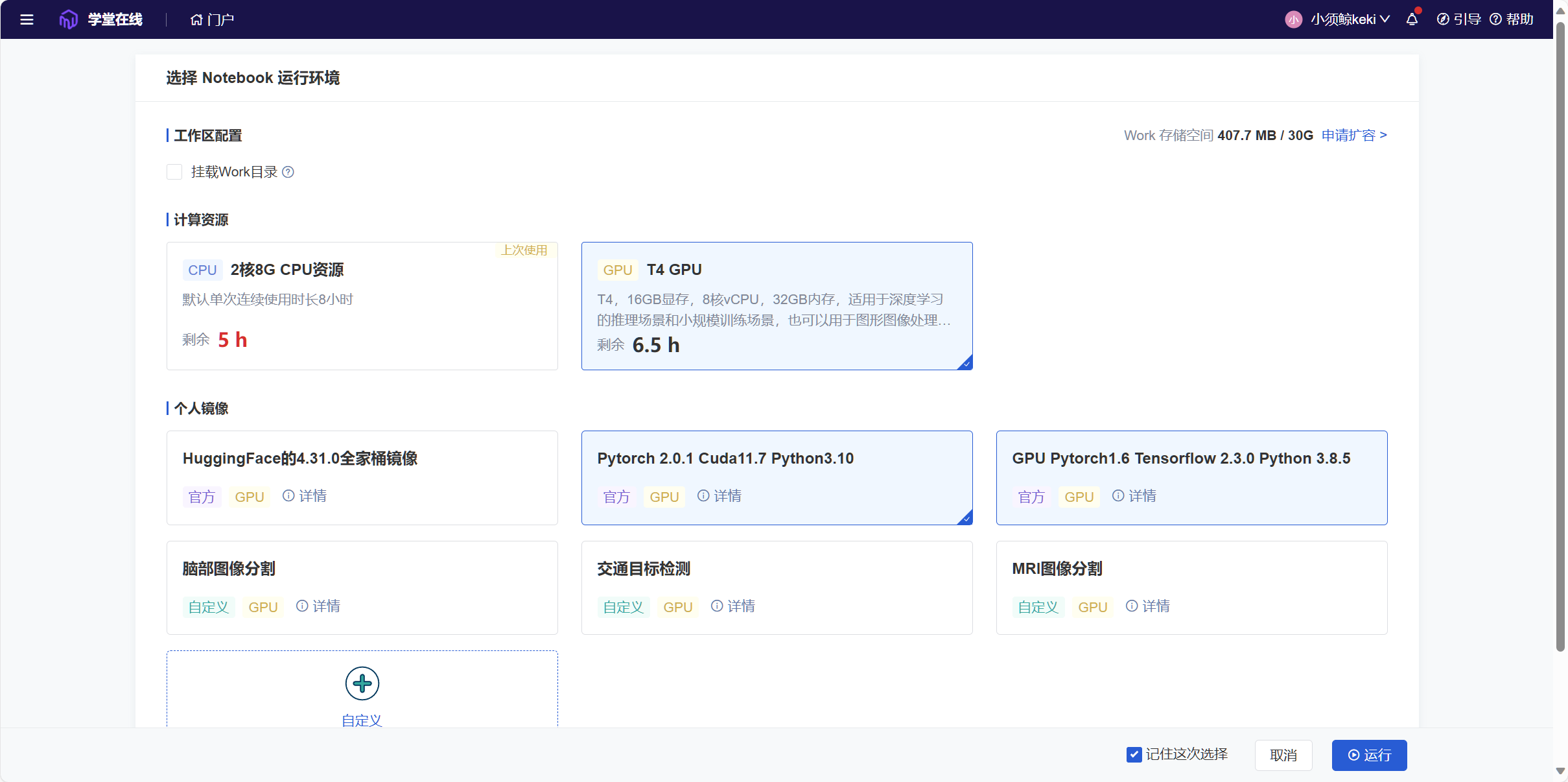
Task: Open the notification bell icon
Action: click(1412, 19)
